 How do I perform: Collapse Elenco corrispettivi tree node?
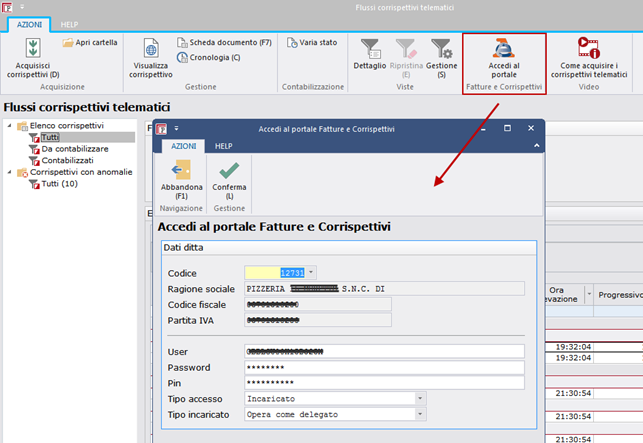click(x=9, y=126)
